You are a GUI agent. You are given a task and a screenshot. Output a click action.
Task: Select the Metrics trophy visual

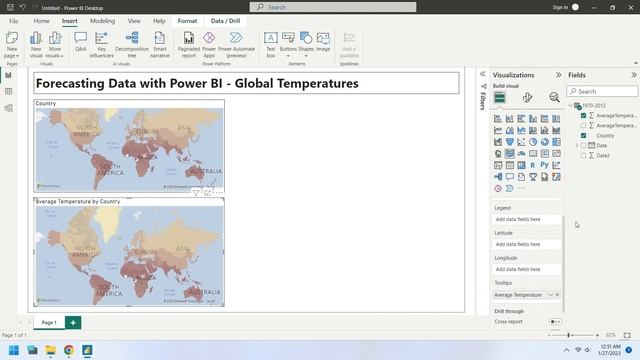point(533,177)
